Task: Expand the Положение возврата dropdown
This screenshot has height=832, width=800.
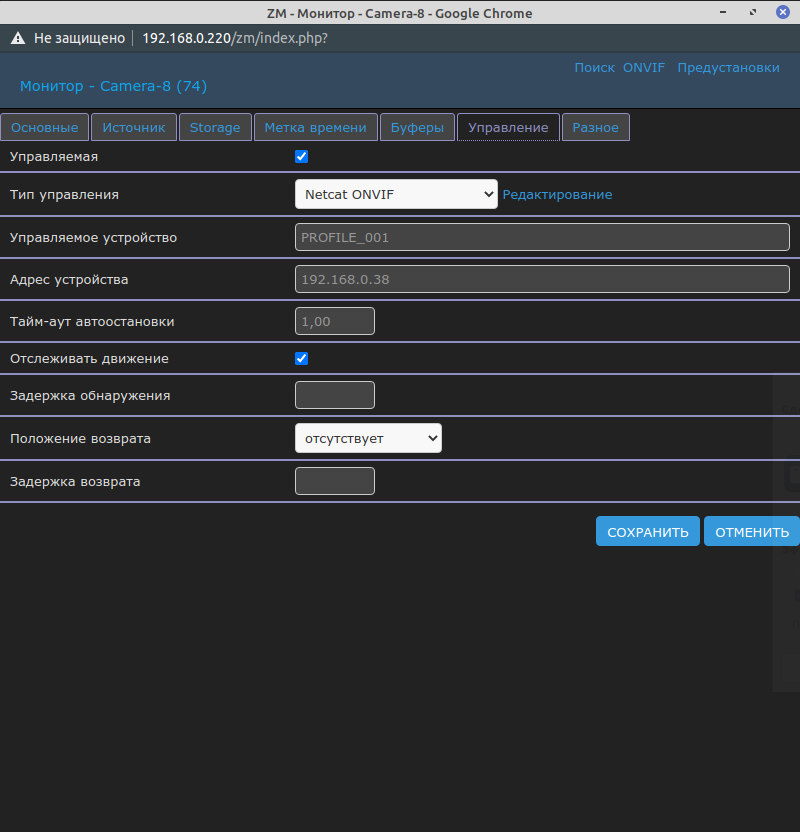Action: pyautogui.click(x=368, y=438)
